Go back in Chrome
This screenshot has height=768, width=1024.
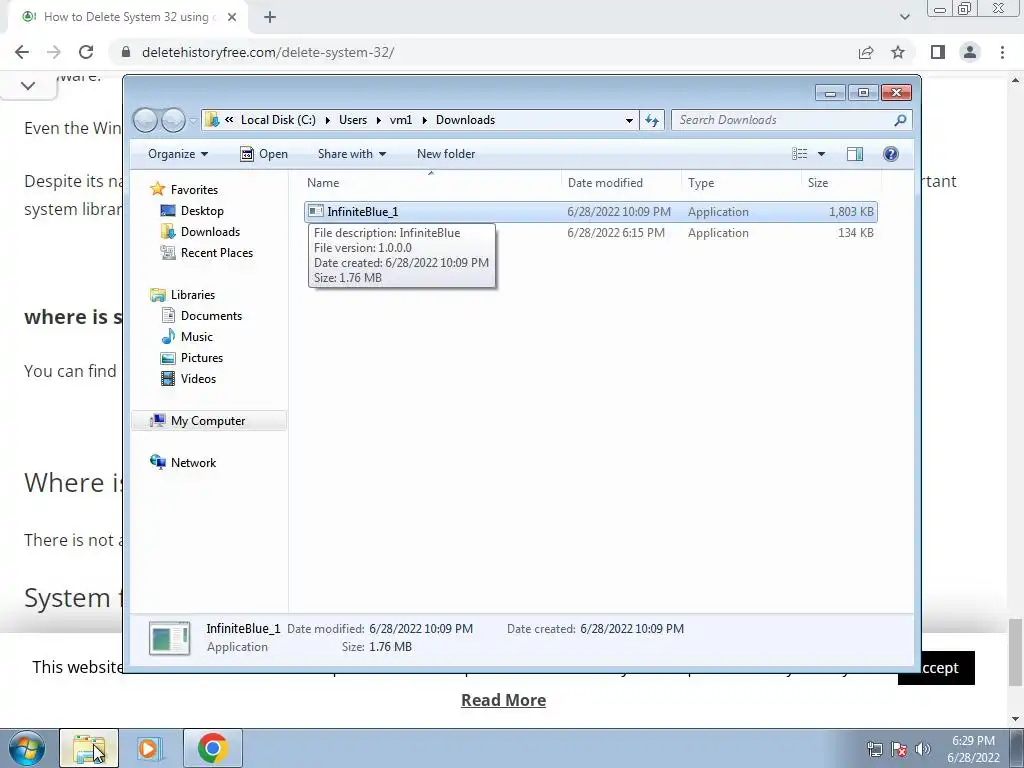[22, 52]
